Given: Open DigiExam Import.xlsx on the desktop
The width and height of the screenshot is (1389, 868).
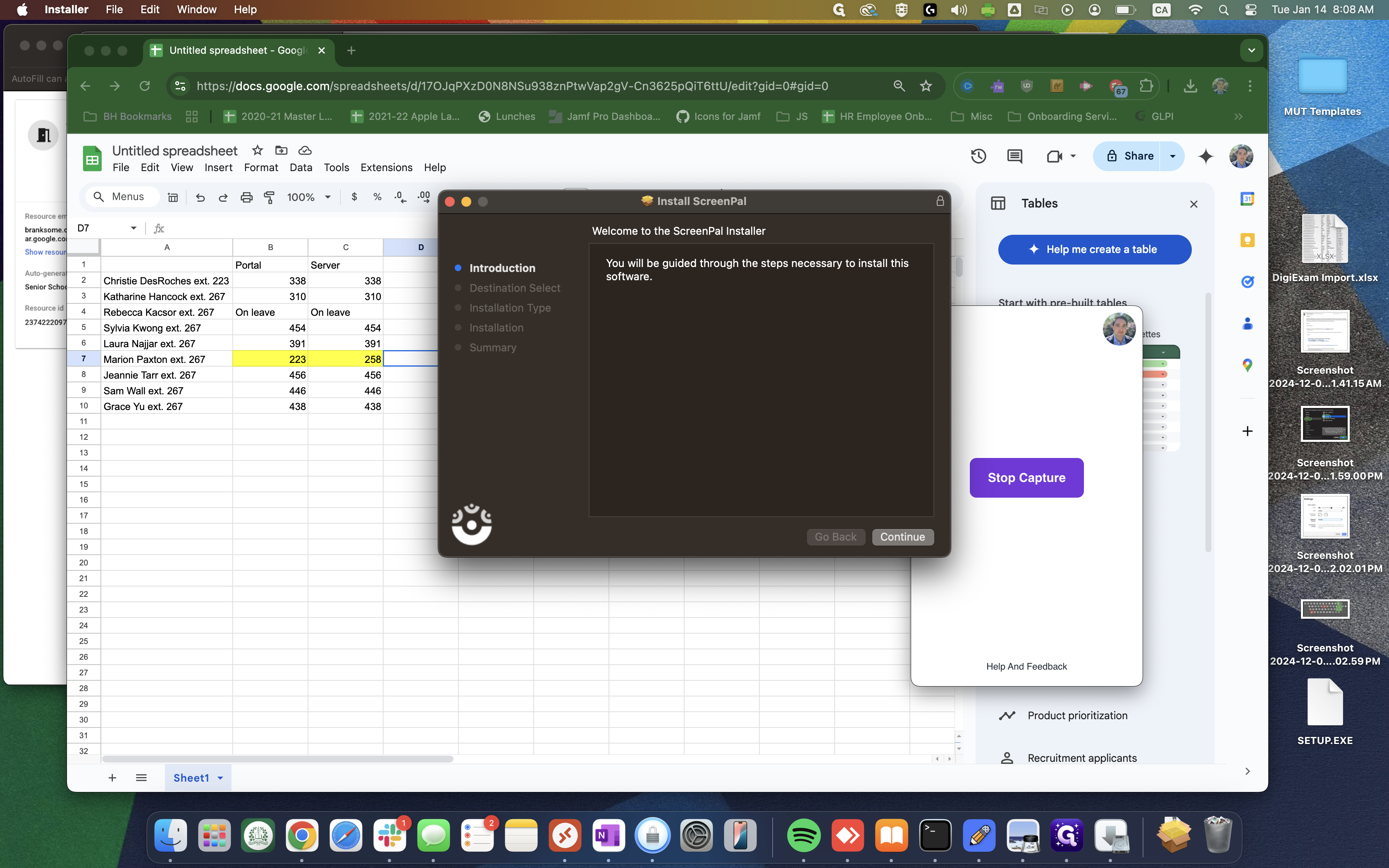Looking at the screenshot, I should (1325, 249).
